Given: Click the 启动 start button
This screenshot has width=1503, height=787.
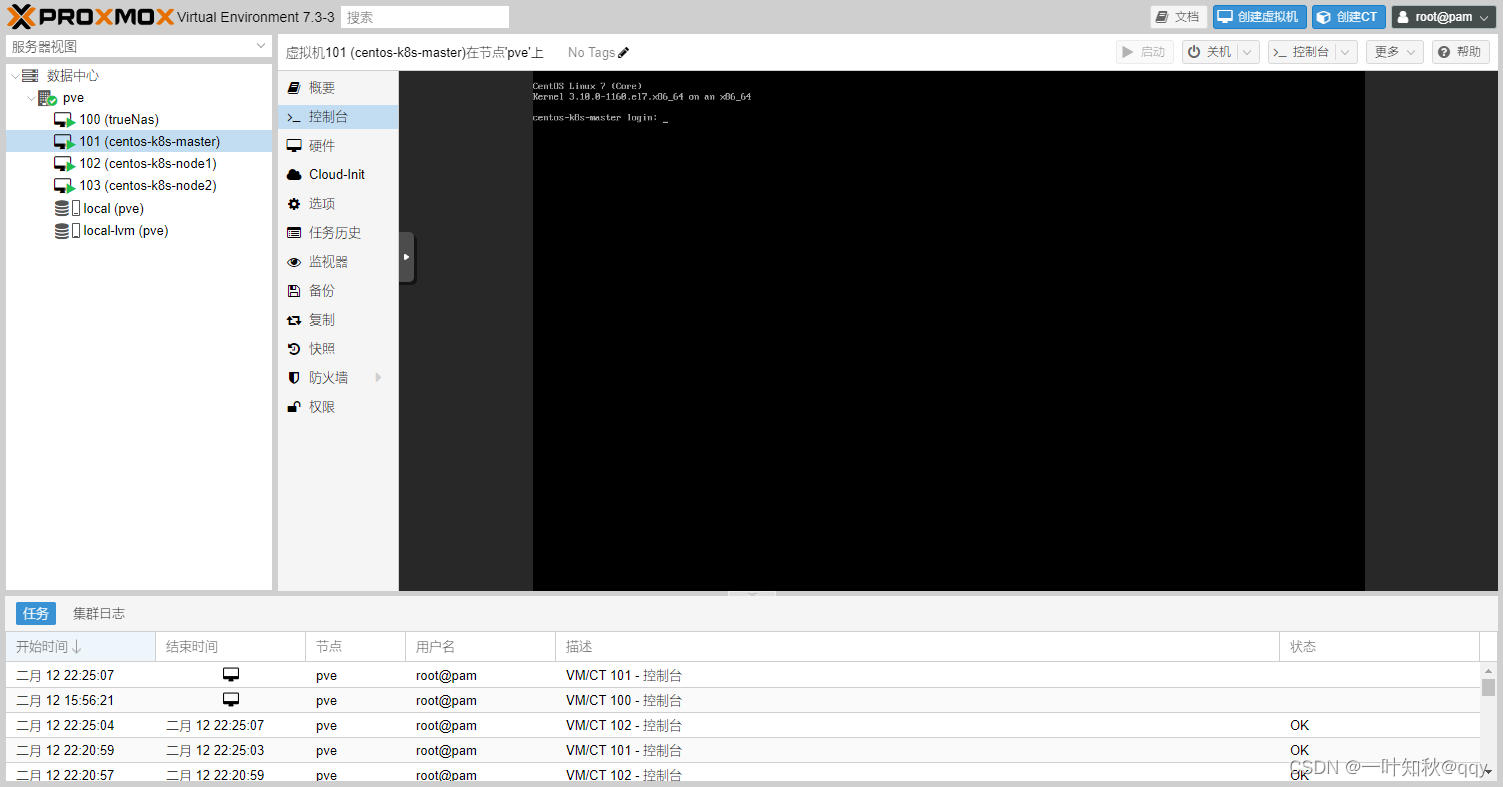Looking at the screenshot, I should (1144, 52).
